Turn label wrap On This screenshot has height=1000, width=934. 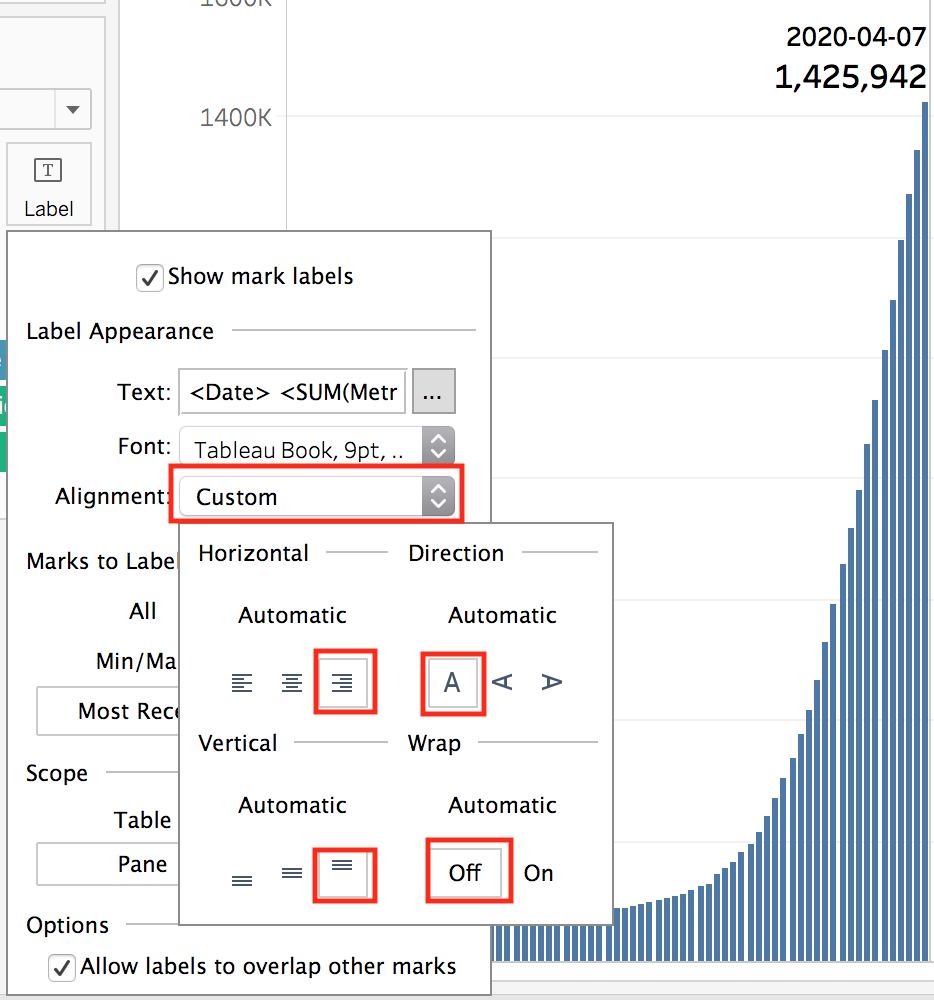(538, 873)
